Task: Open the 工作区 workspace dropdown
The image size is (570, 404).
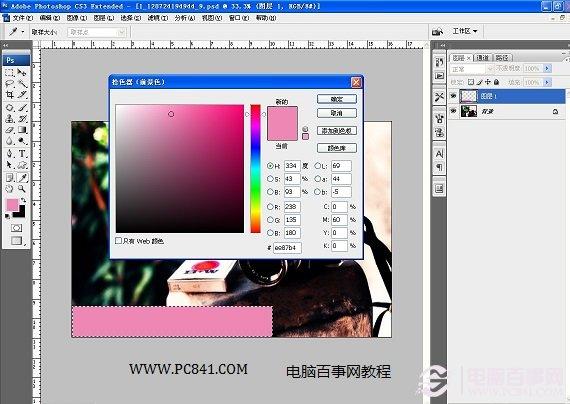Action: tap(464, 31)
